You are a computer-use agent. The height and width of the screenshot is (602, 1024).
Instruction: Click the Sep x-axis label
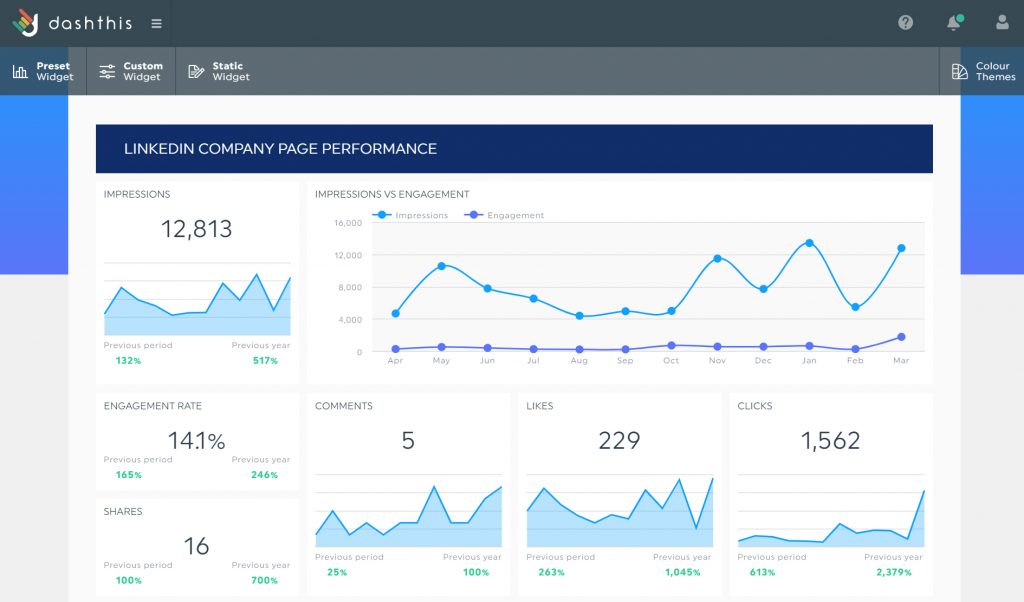(625, 360)
